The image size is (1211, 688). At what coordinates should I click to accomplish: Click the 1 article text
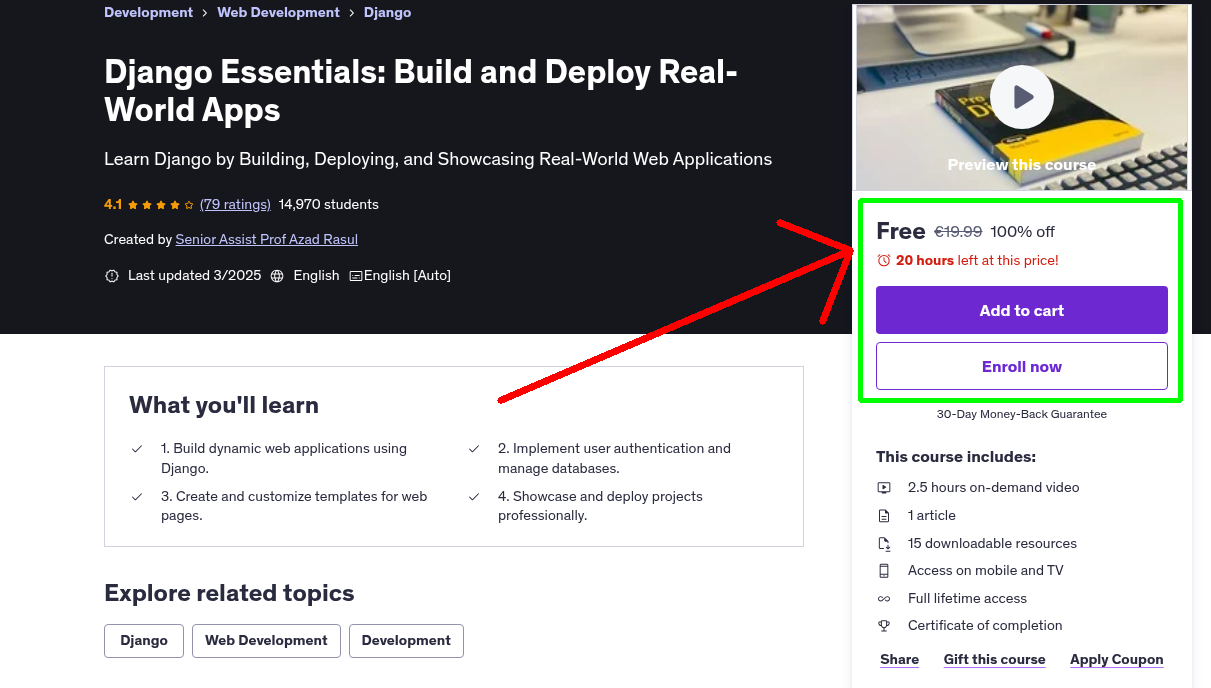tap(931, 516)
